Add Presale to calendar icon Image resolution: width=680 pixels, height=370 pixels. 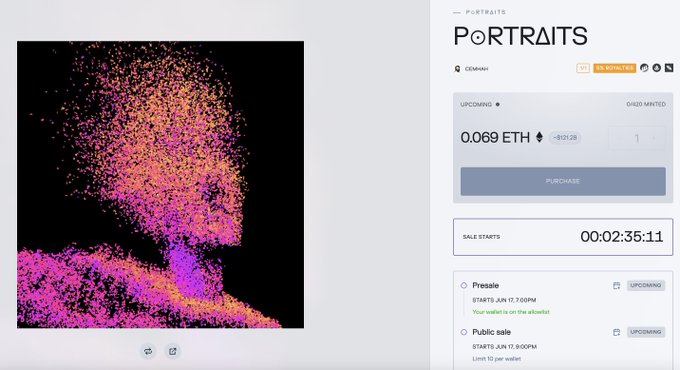[616, 285]
